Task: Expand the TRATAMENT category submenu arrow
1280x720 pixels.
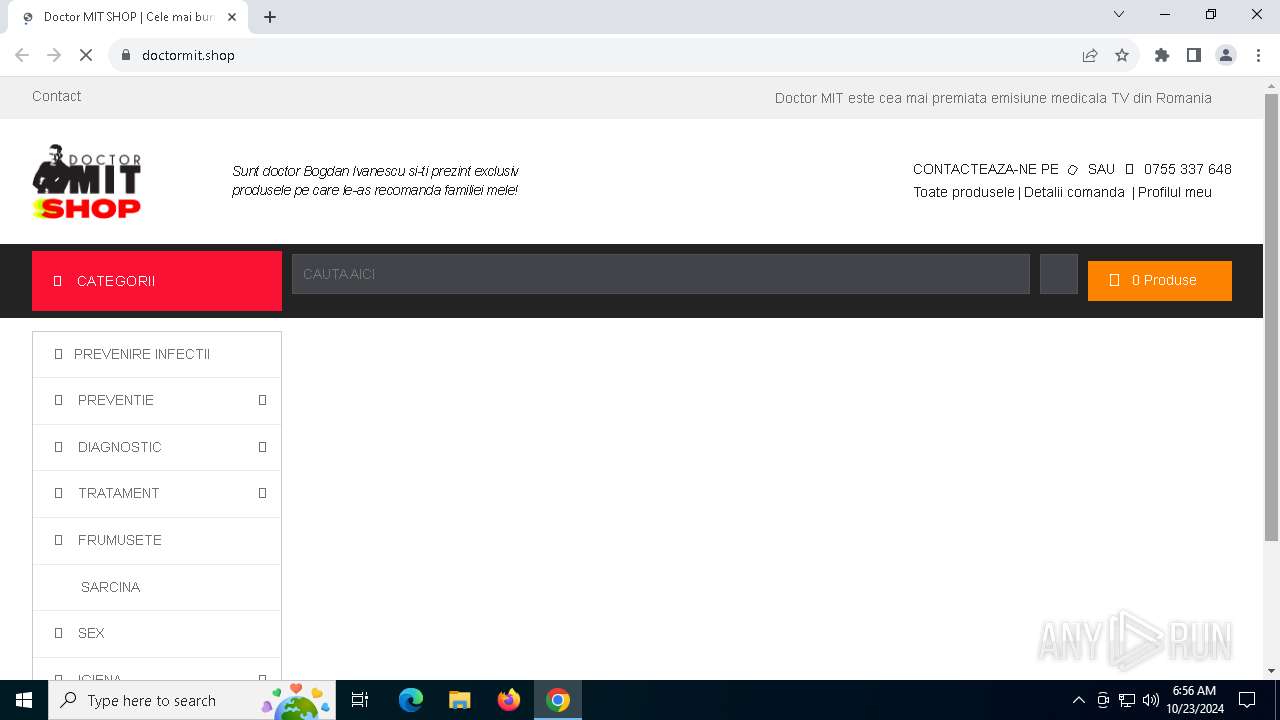Action: click(x=262, y=493)
